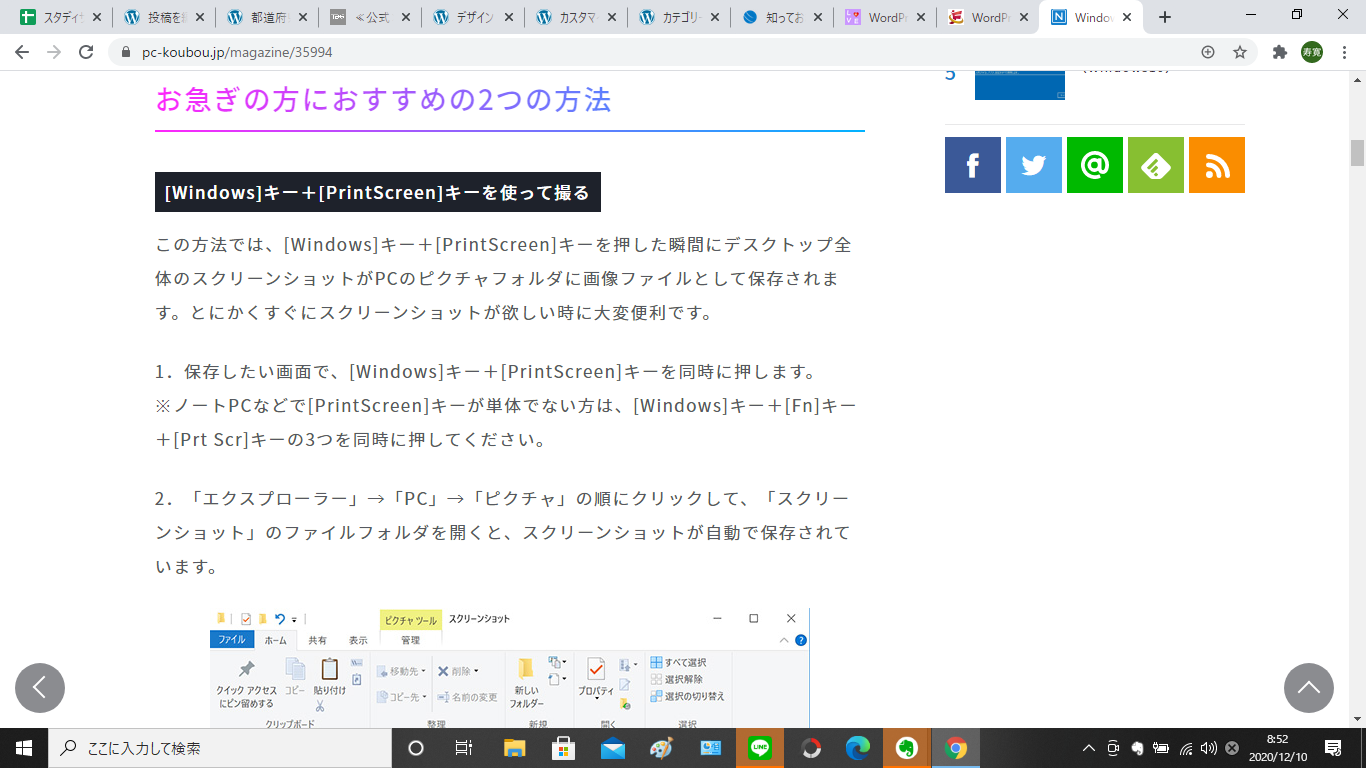Open Paint from the taskbar

661,748
